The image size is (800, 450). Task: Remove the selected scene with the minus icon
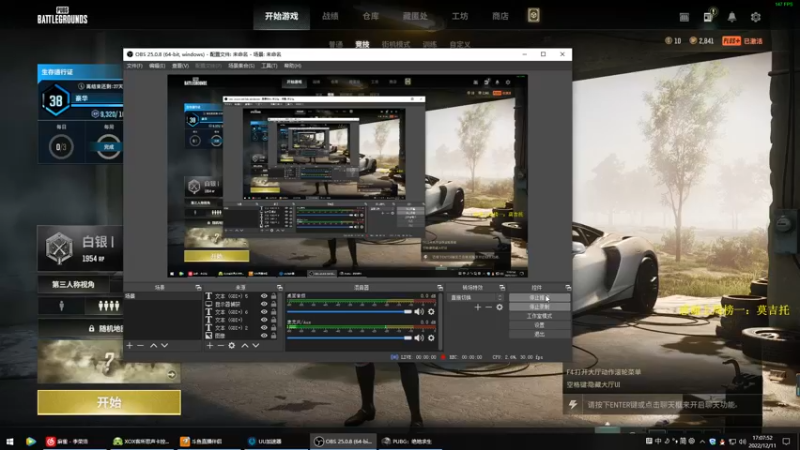click(140, 345)
